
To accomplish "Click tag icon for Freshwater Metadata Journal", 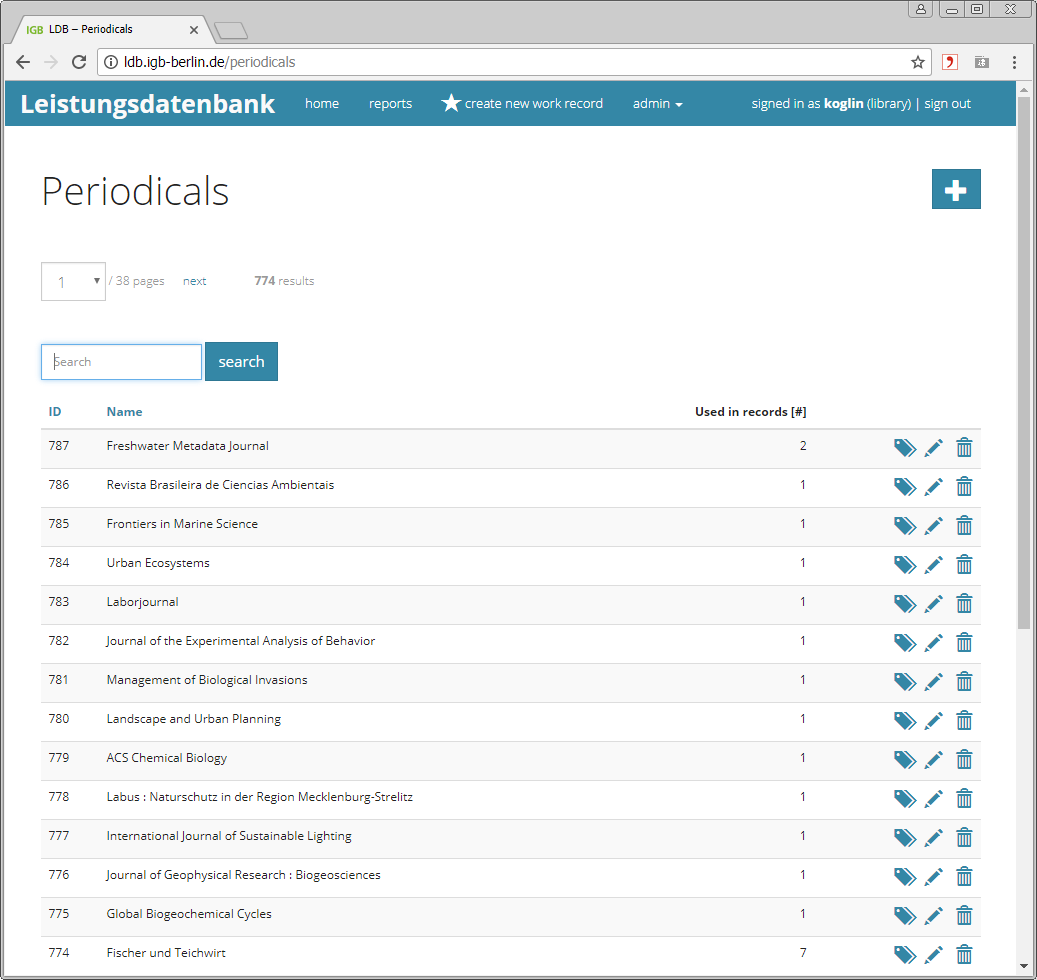I will click(904, 448).
